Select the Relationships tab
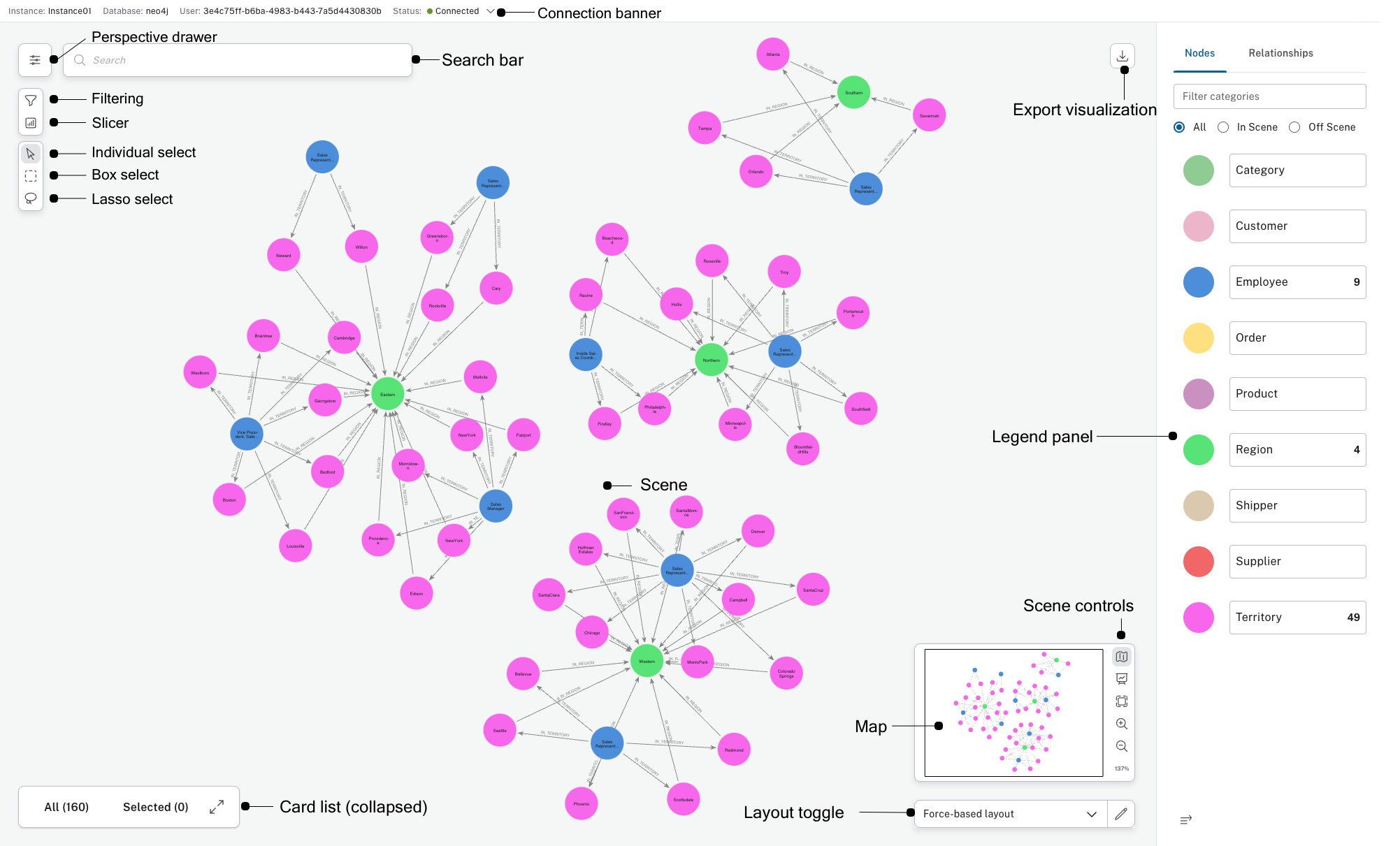1400x846 pixels. coord(1281,53)
